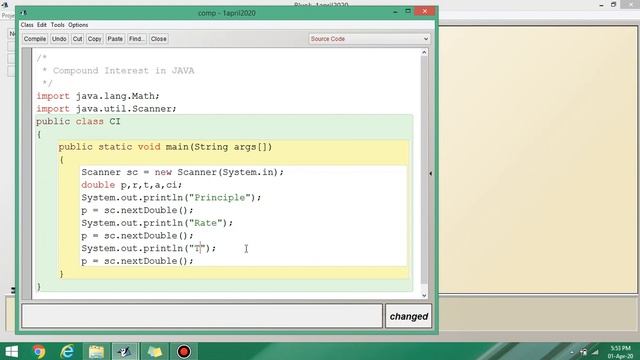Open the Class menu
The height and width of the screenshot is (360, 640).
(27, 25)
